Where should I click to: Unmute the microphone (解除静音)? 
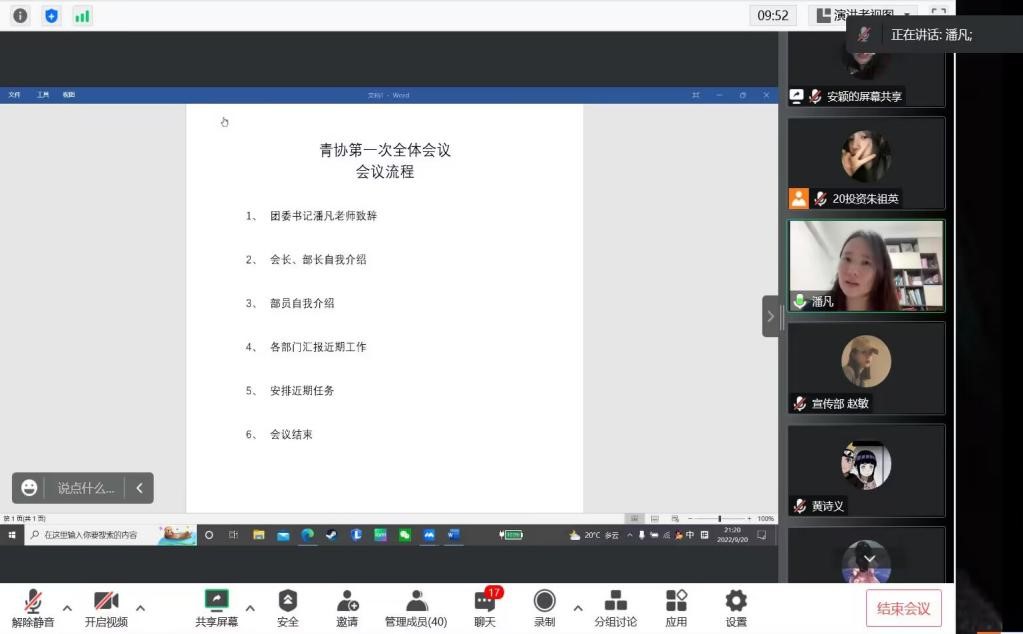point(33,607)
